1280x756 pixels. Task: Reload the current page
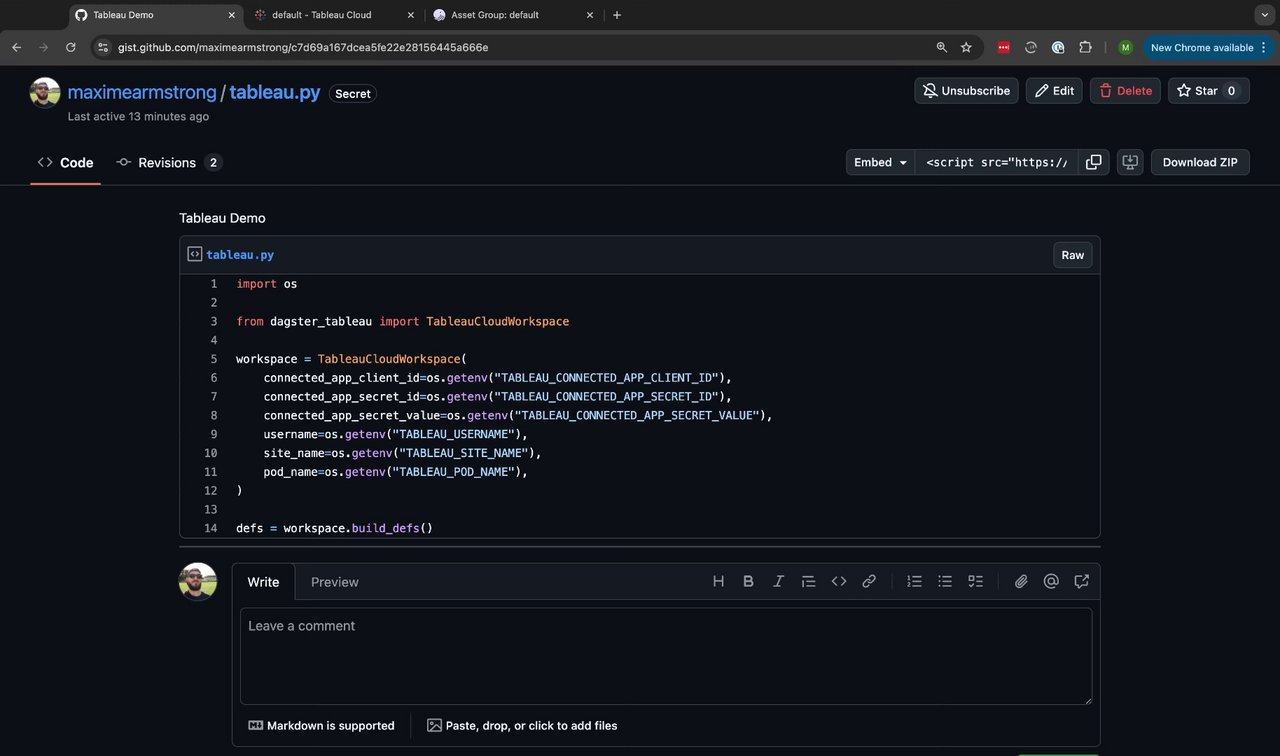click(x=70, y=47)
